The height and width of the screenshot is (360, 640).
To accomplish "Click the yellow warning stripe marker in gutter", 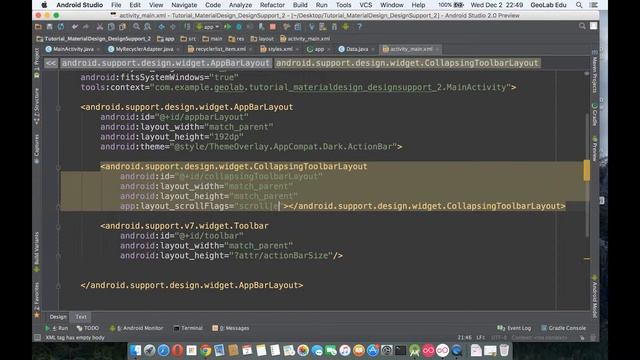I will (x=587, y=170).
